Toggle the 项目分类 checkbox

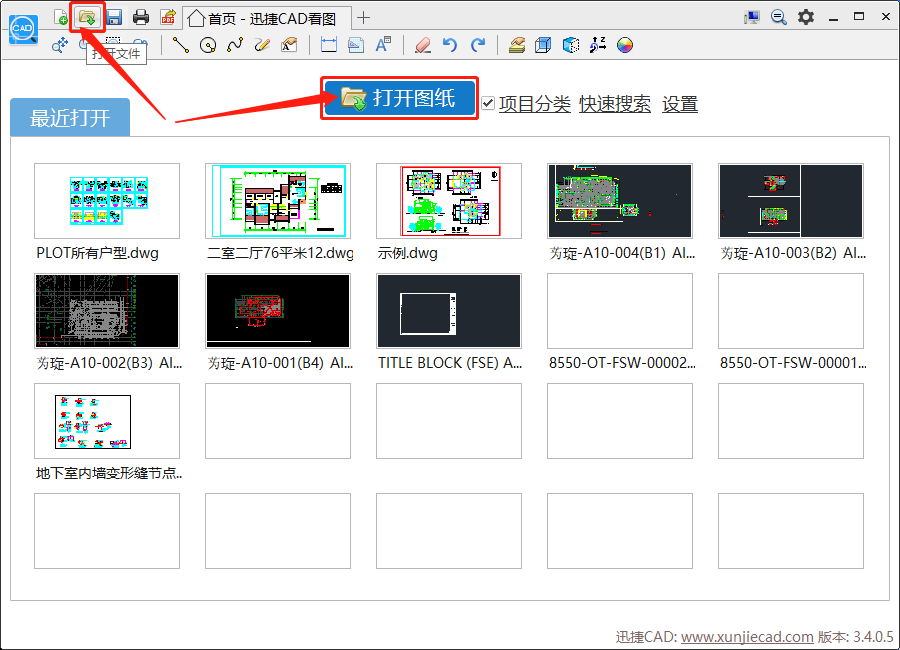coord(488,103)
